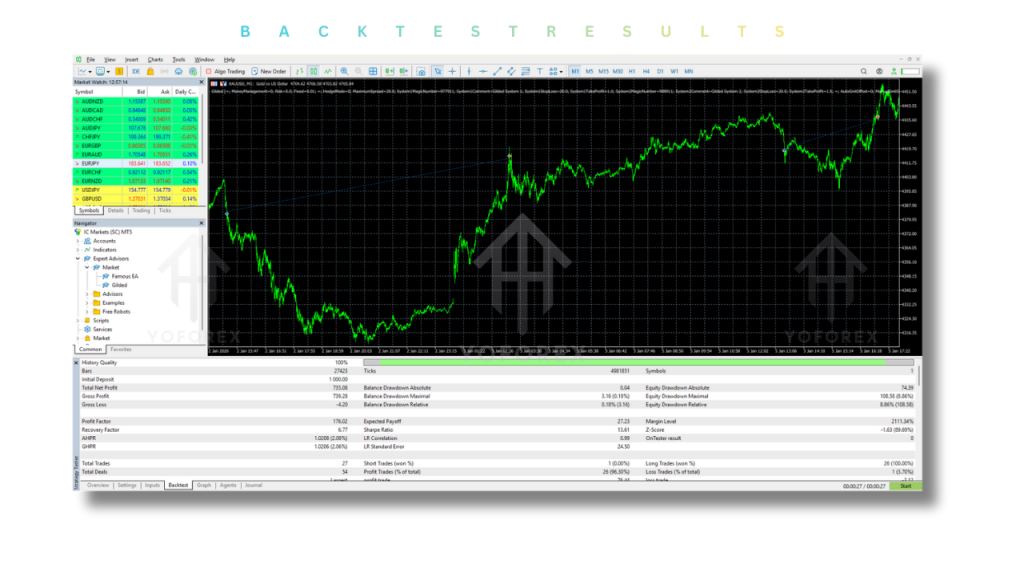Switch to the Graph tab
The width and height of the screenshot is (1024, 576).
(204, 485)
